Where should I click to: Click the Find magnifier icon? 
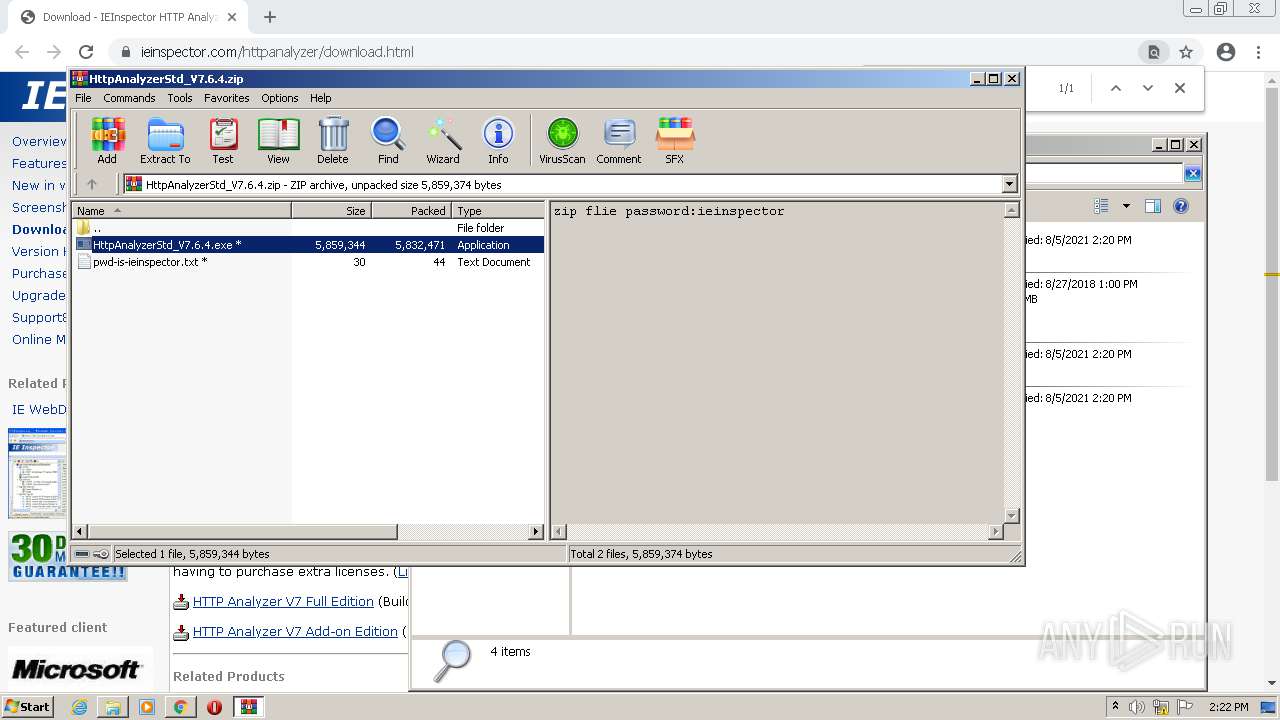pos(388,140)
